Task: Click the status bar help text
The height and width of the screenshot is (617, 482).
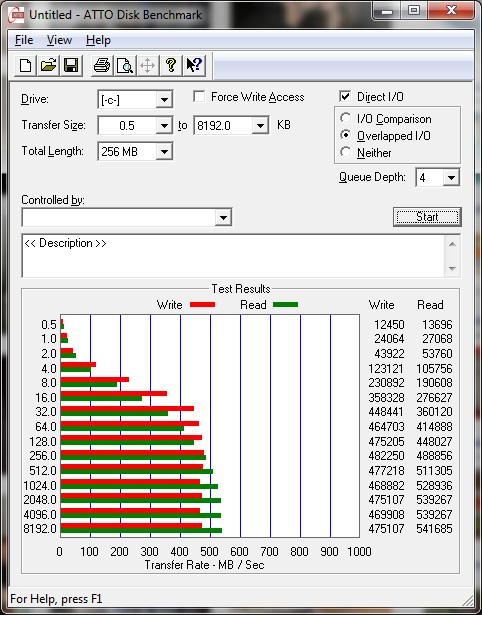Action: tap(56, 599)
